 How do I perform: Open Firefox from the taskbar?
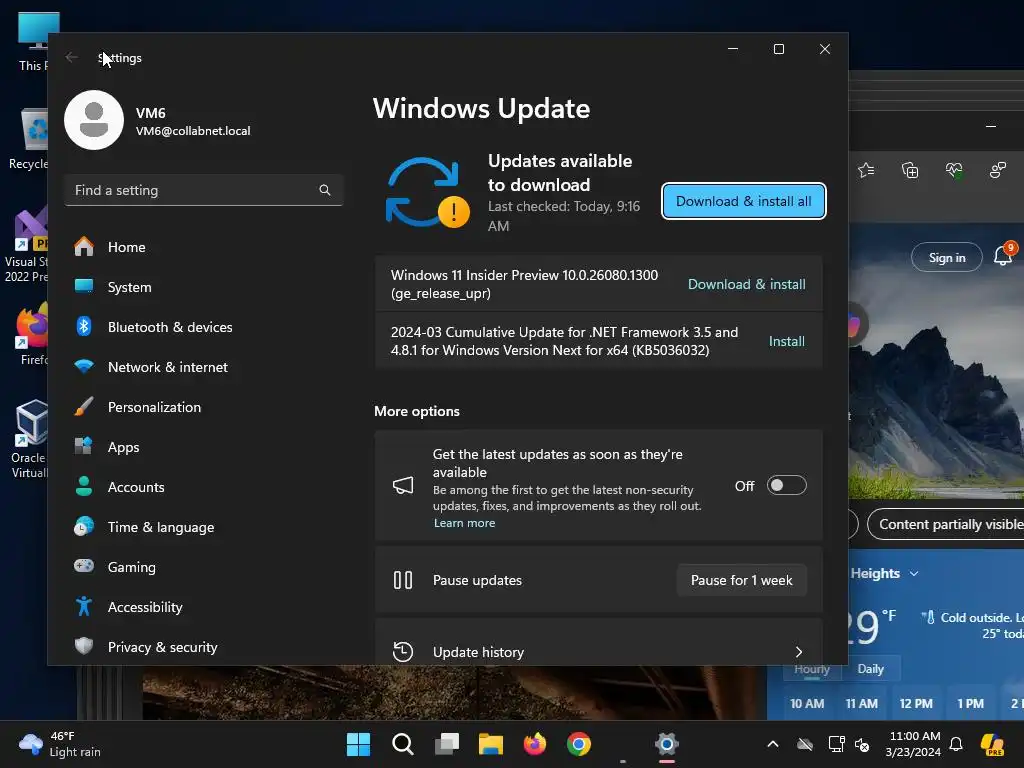[535, 744]
